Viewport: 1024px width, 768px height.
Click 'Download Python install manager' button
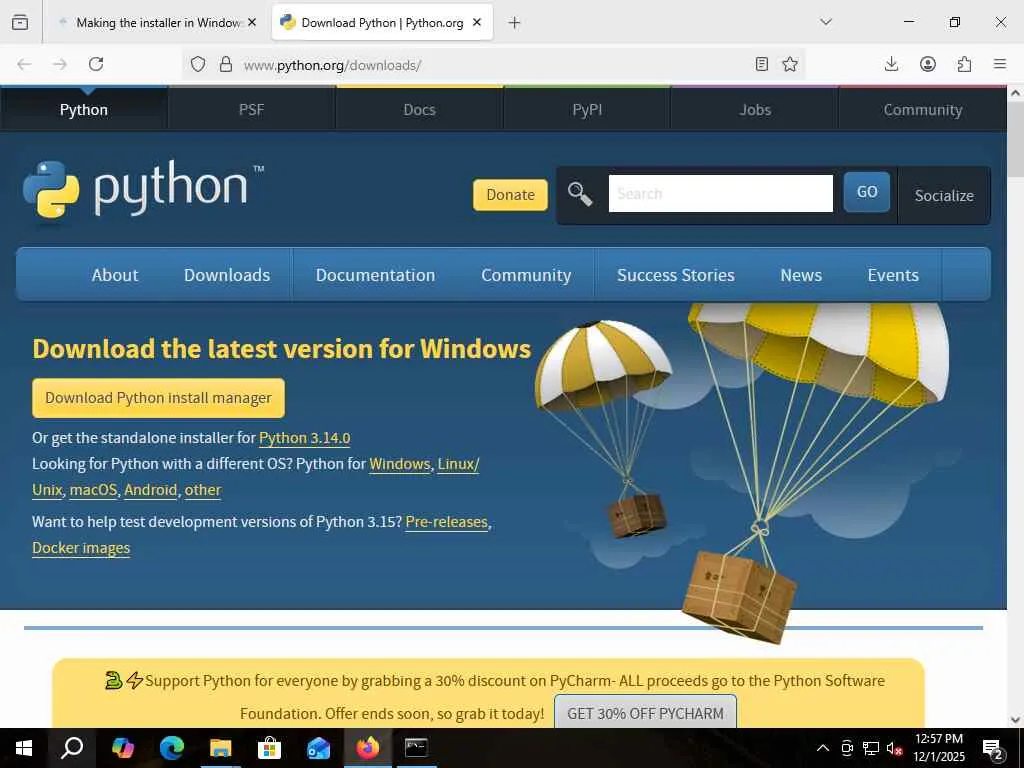point(158,398)
